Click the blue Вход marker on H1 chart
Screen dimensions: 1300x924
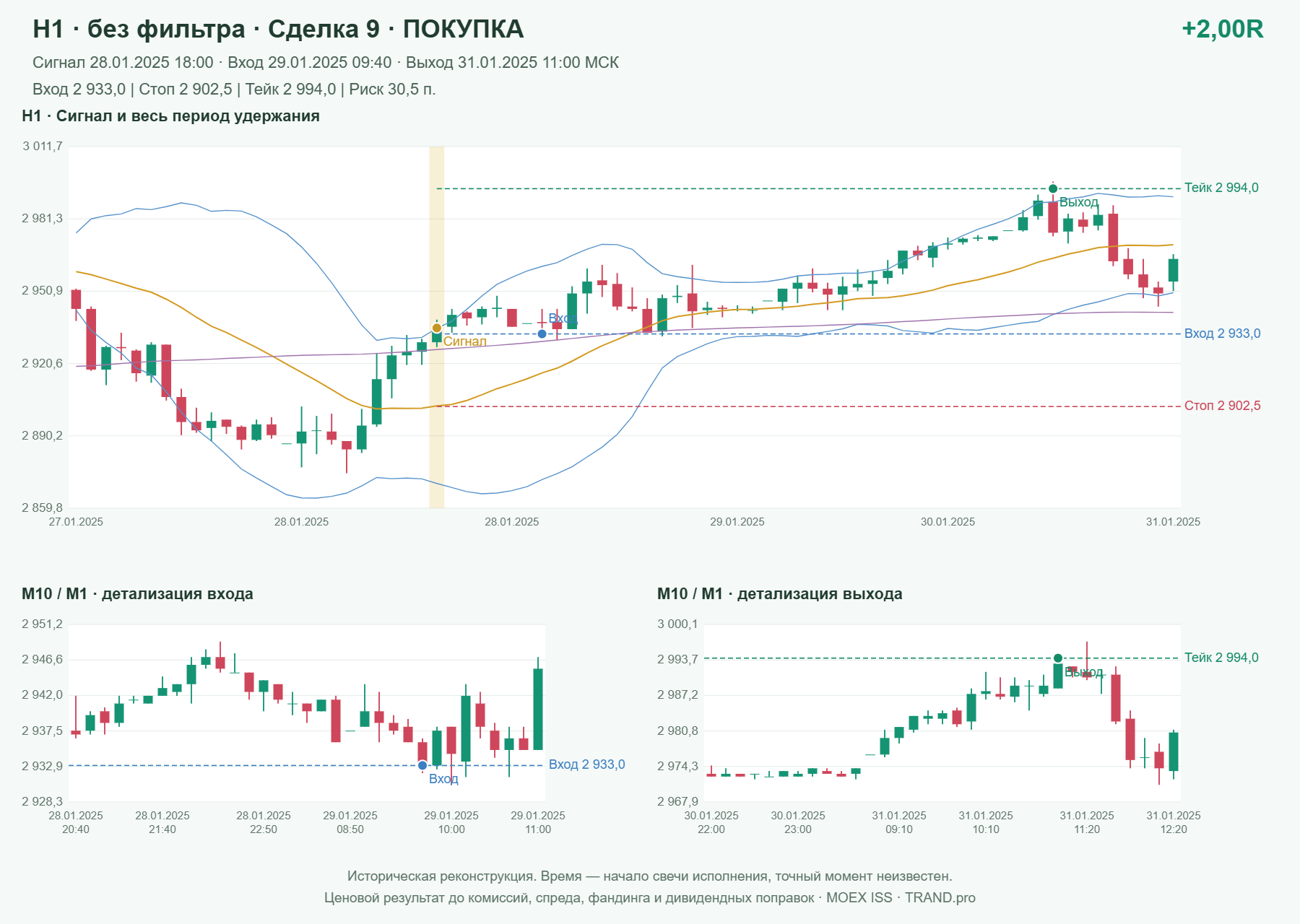pyautogui.click(x=542, y=334)
